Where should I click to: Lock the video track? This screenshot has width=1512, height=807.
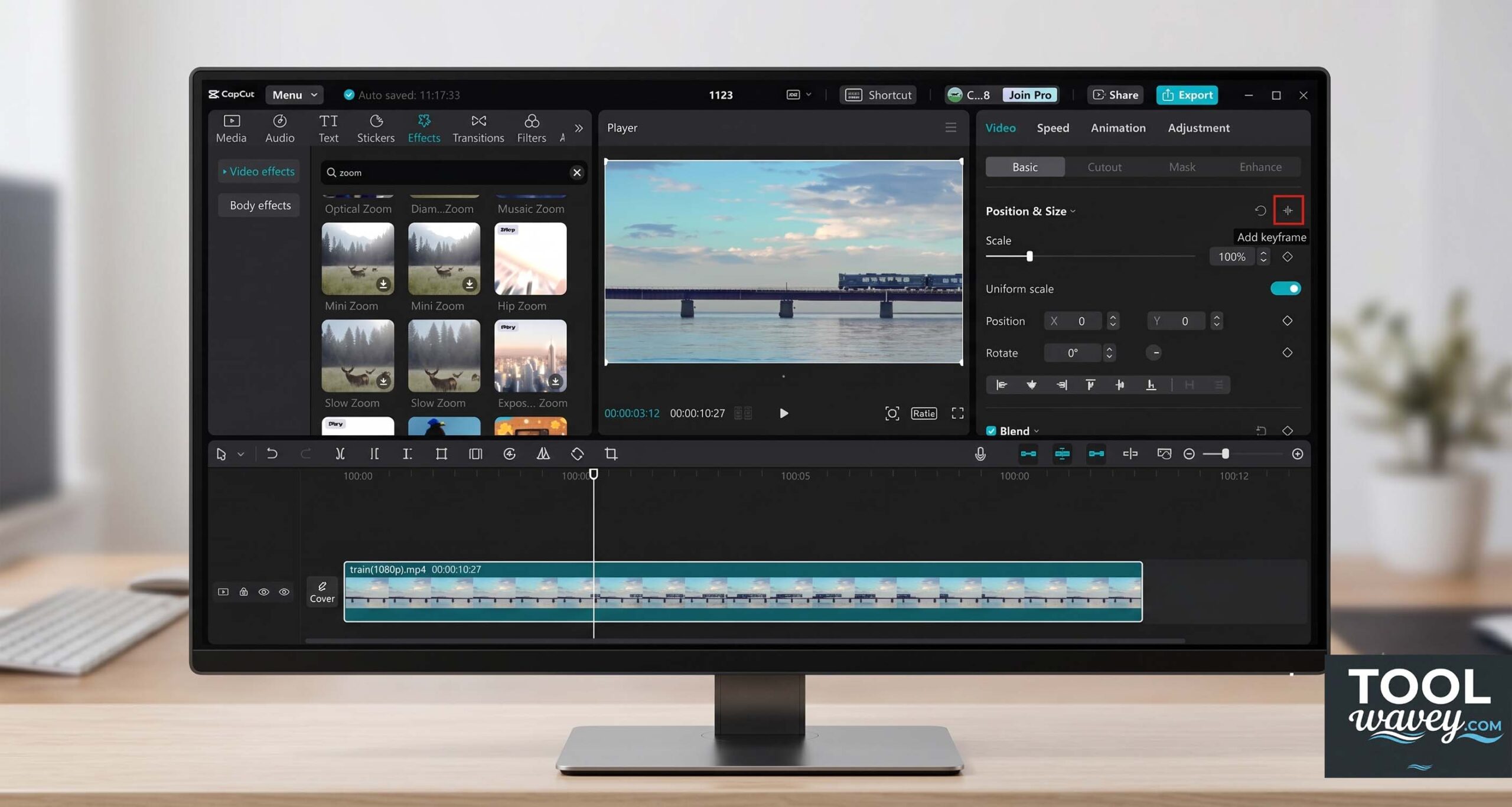click(243, 592)
